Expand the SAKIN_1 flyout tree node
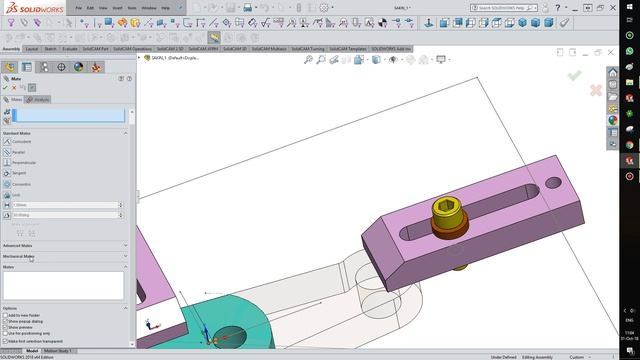The width and height of the screenshot is (640, 360). [139, 58]
